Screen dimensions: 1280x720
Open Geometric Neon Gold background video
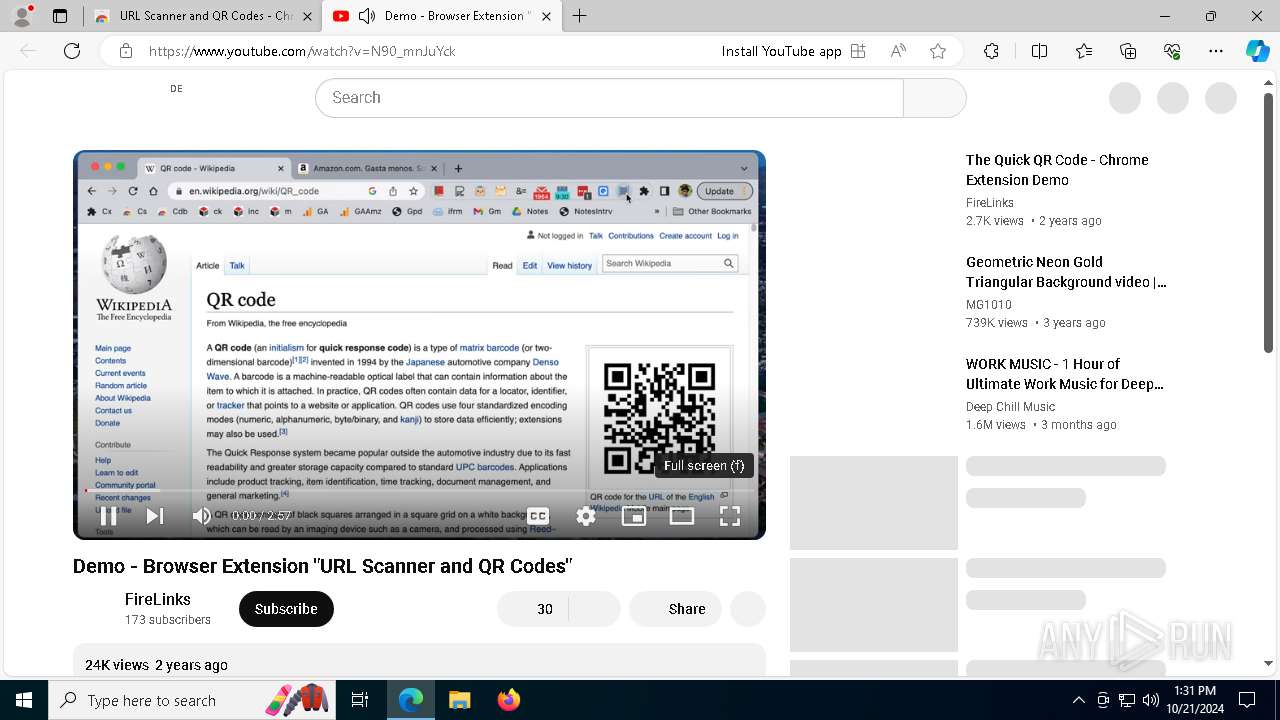coord(1066,272)
